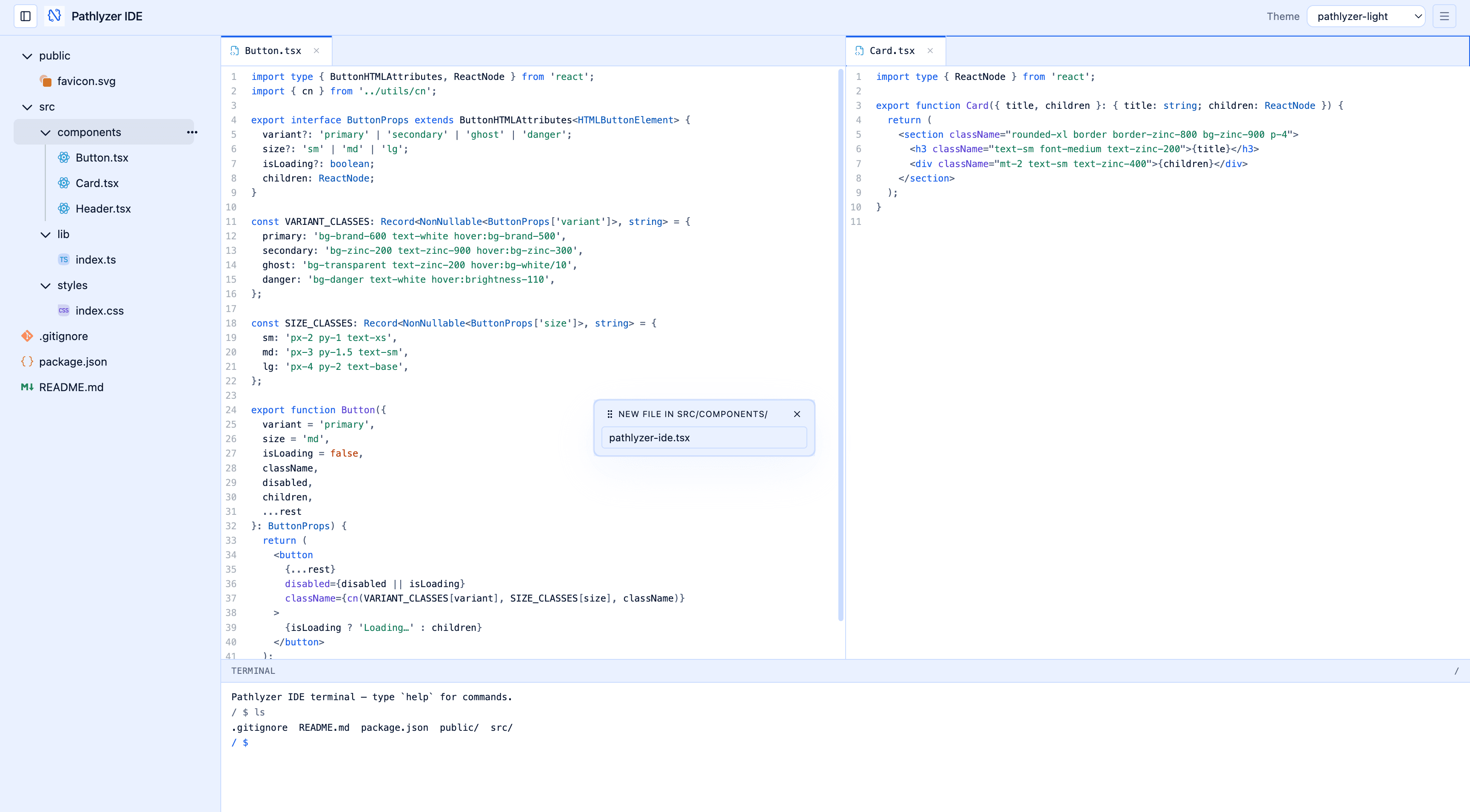Collapse the src folder chevron
This screenshot has height=812, width=1470.
[27, 107]
